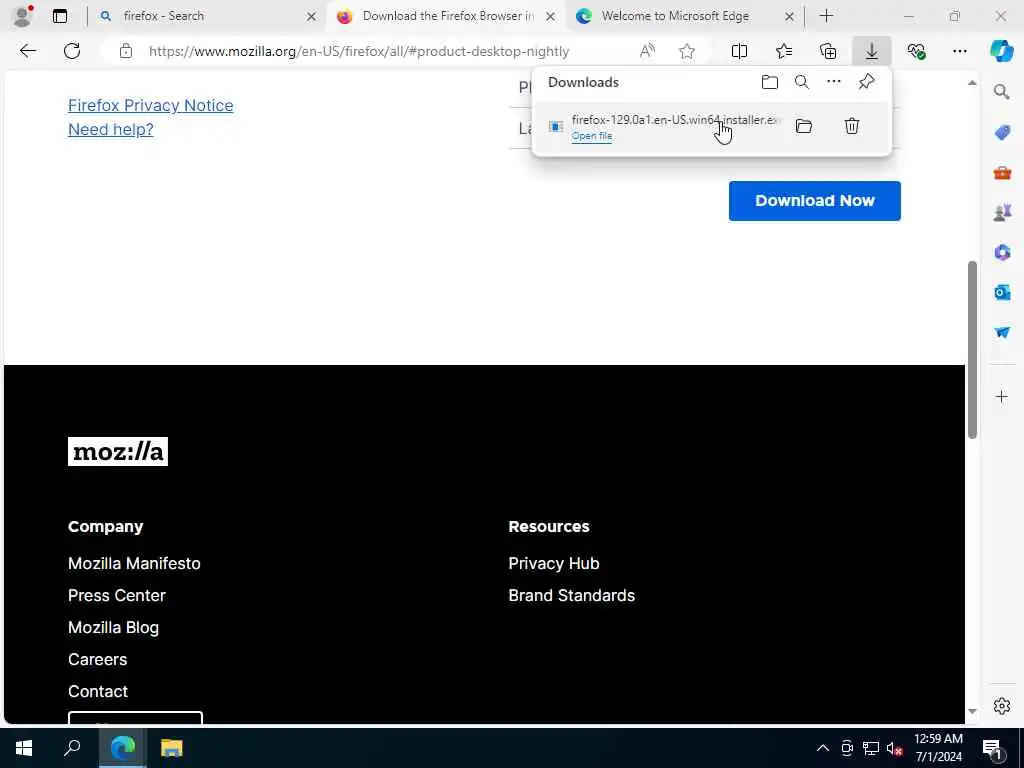Click the scrollbar down arrow

pos(972,711)
